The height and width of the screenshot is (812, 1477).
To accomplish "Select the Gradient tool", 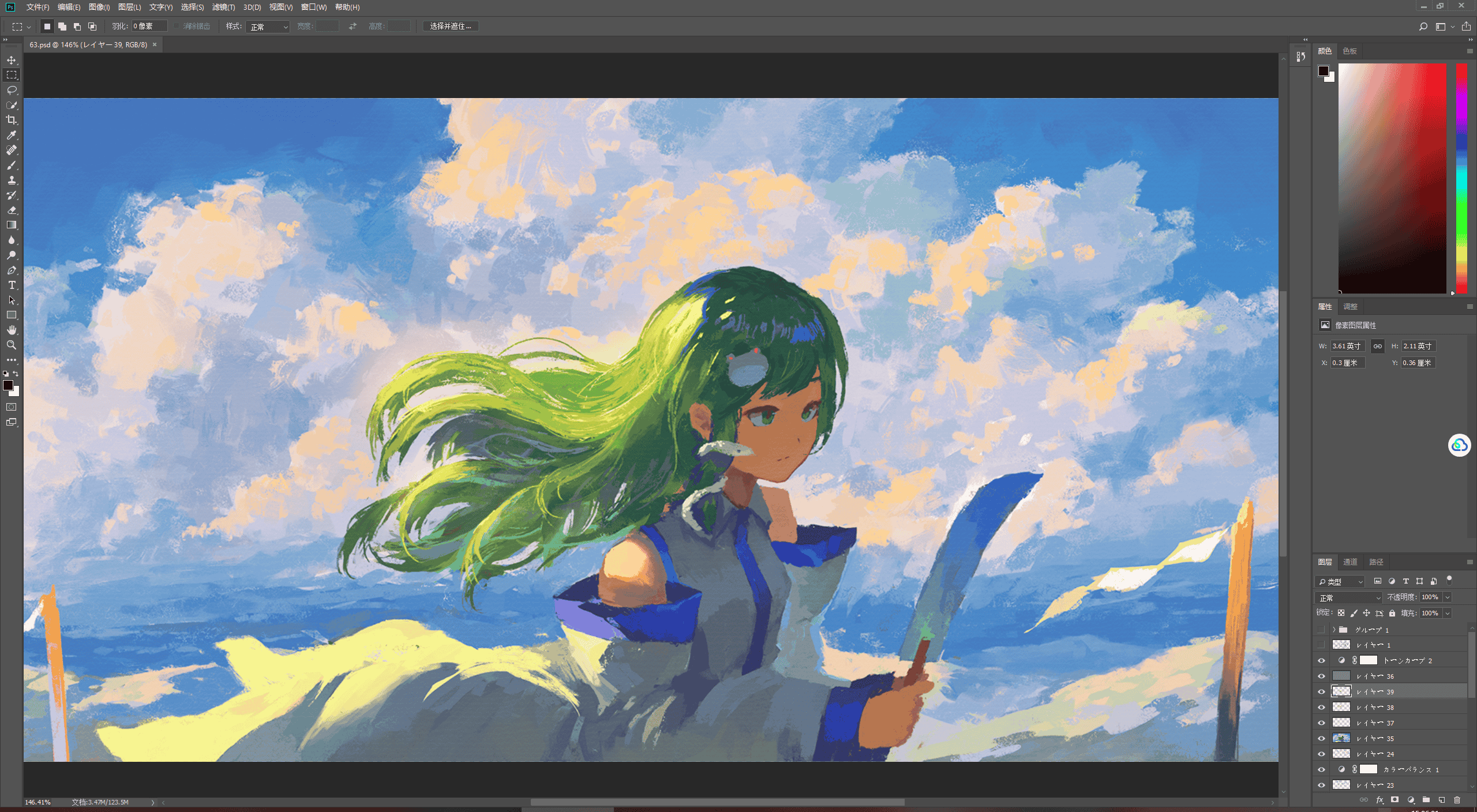I will 12,225.
